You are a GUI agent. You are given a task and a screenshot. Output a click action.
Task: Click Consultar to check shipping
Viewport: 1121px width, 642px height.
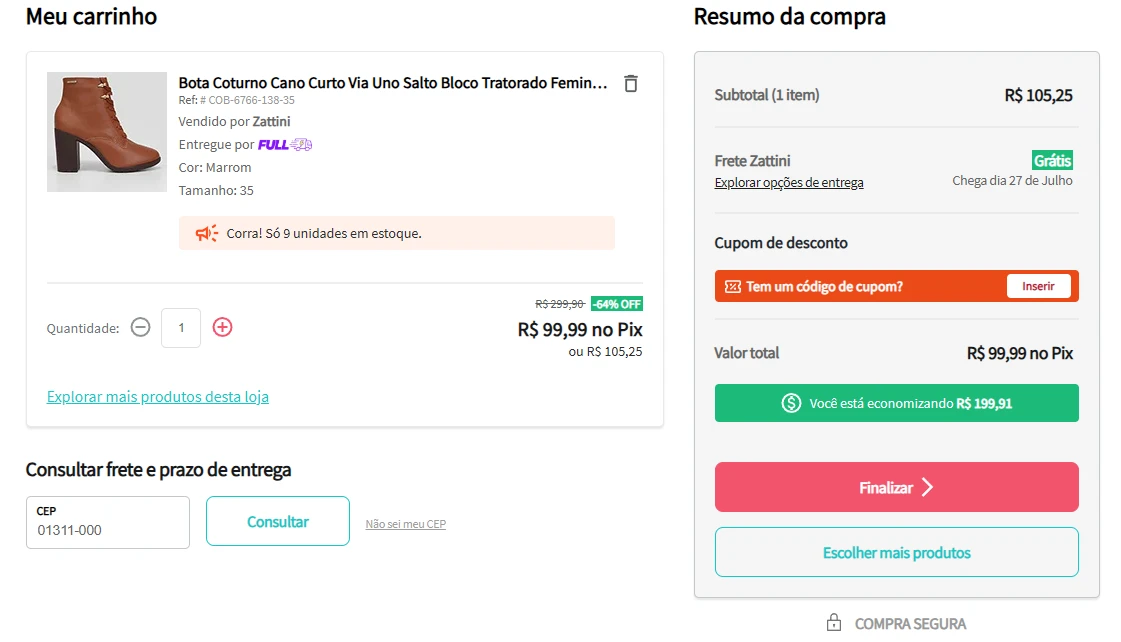coord(278,521)
